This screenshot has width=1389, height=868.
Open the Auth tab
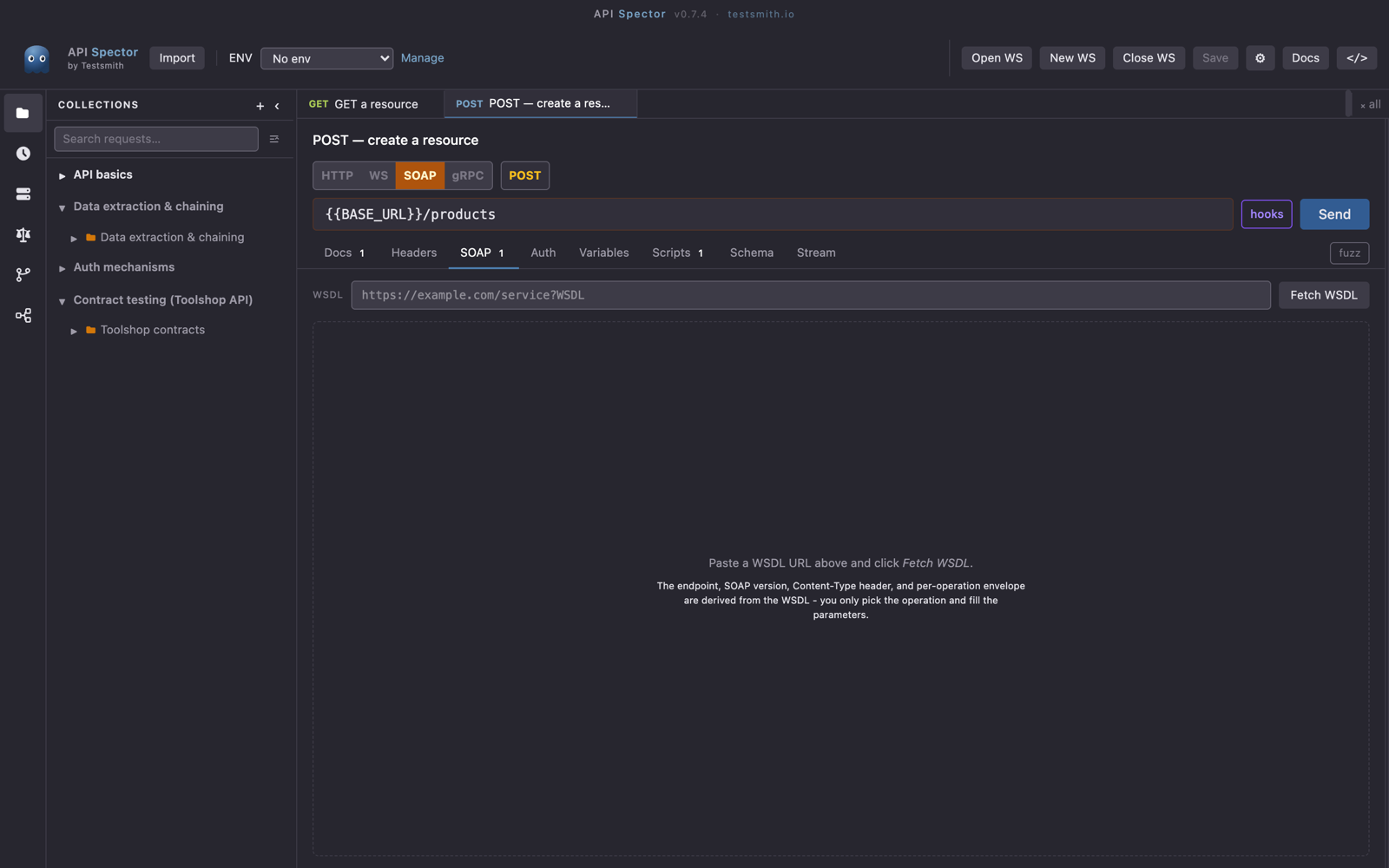coord(543,253)
